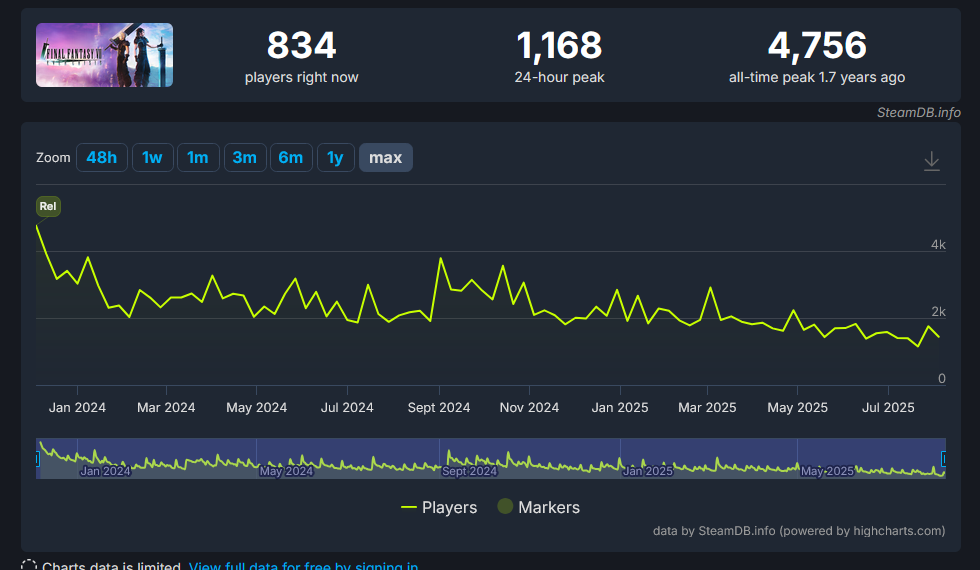The height and width of the screenshot is (570, 980).
Task: Select the 1y zoom range
Action: (336, 158)
